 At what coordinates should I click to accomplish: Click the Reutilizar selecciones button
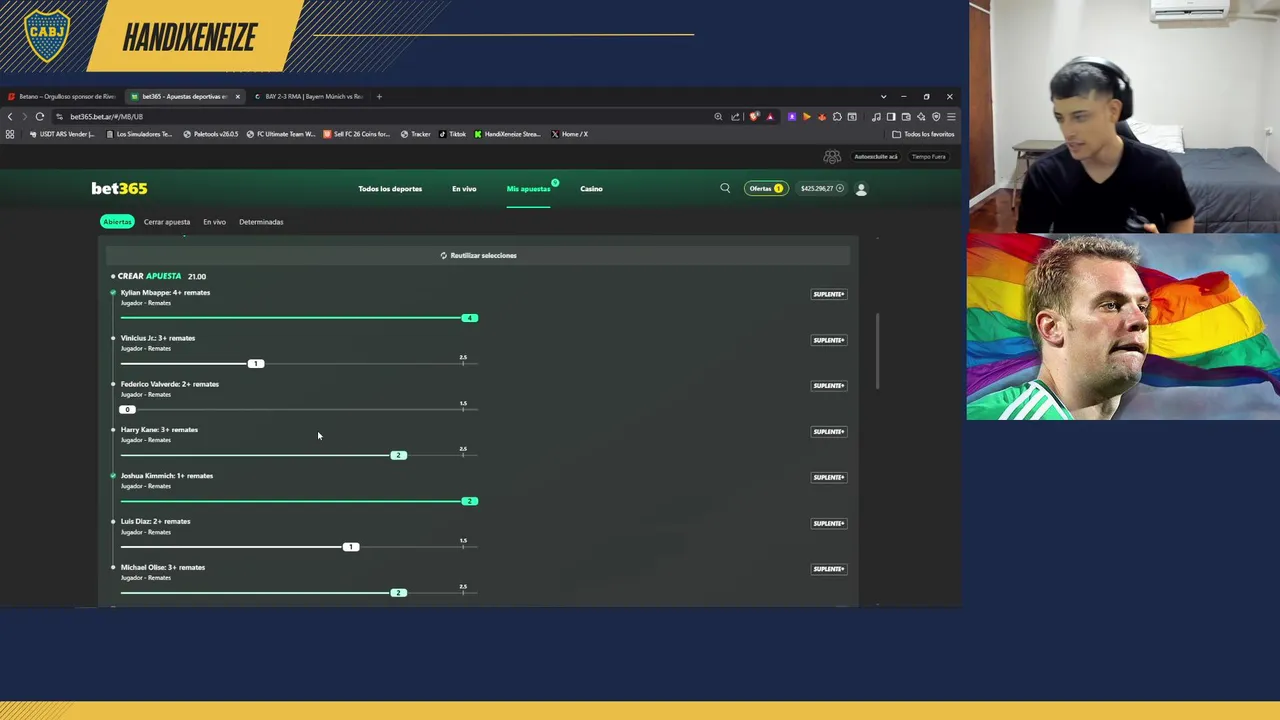pos(478,255)
